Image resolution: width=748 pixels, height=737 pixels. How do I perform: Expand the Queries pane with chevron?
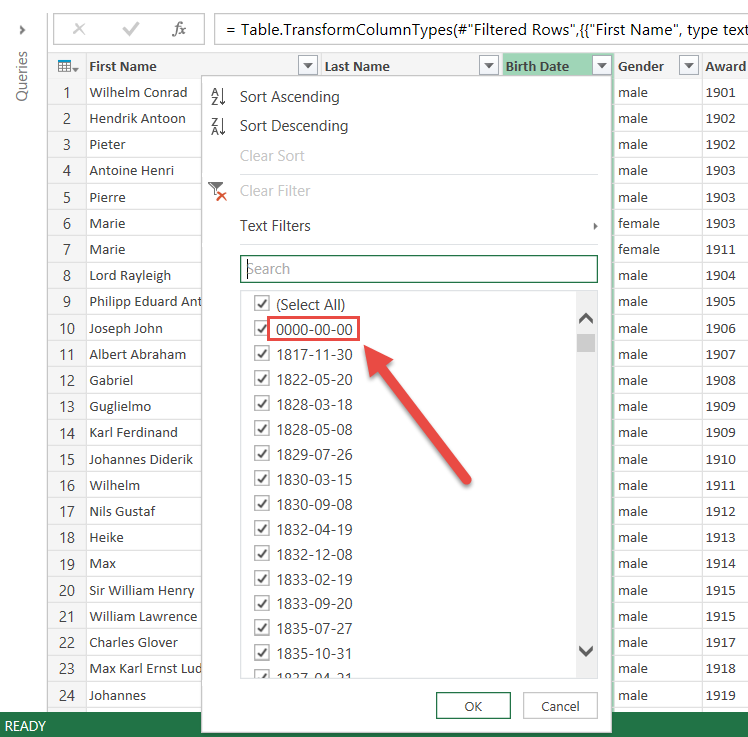[x=22, y=31]
